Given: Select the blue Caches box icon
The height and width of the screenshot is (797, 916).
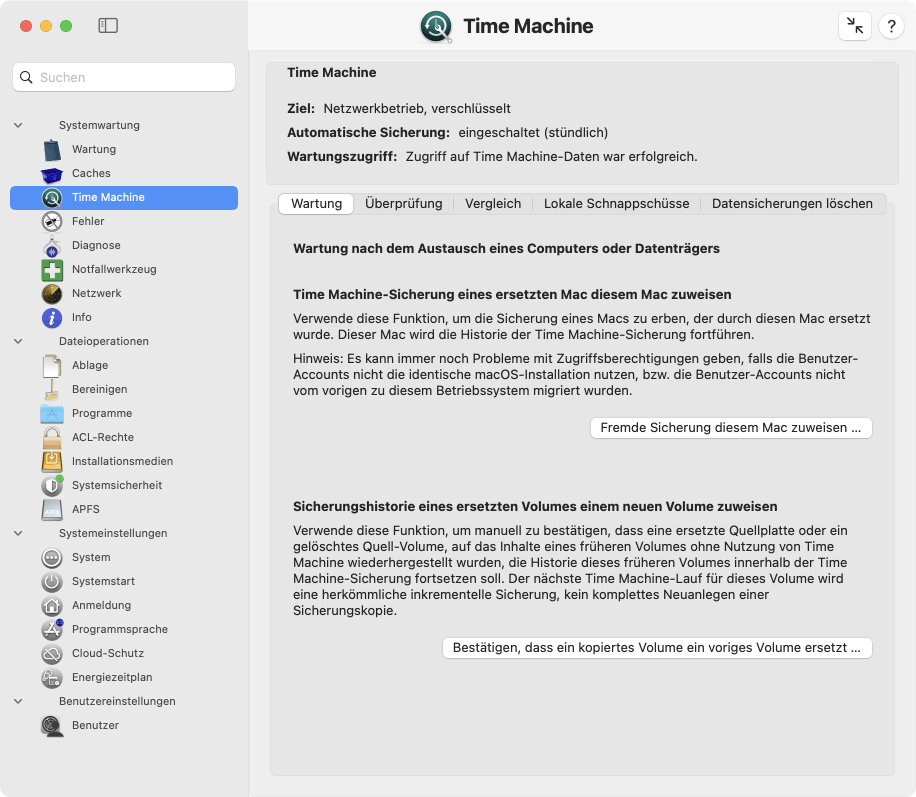Looking at the screenshot, I should 52,174.
